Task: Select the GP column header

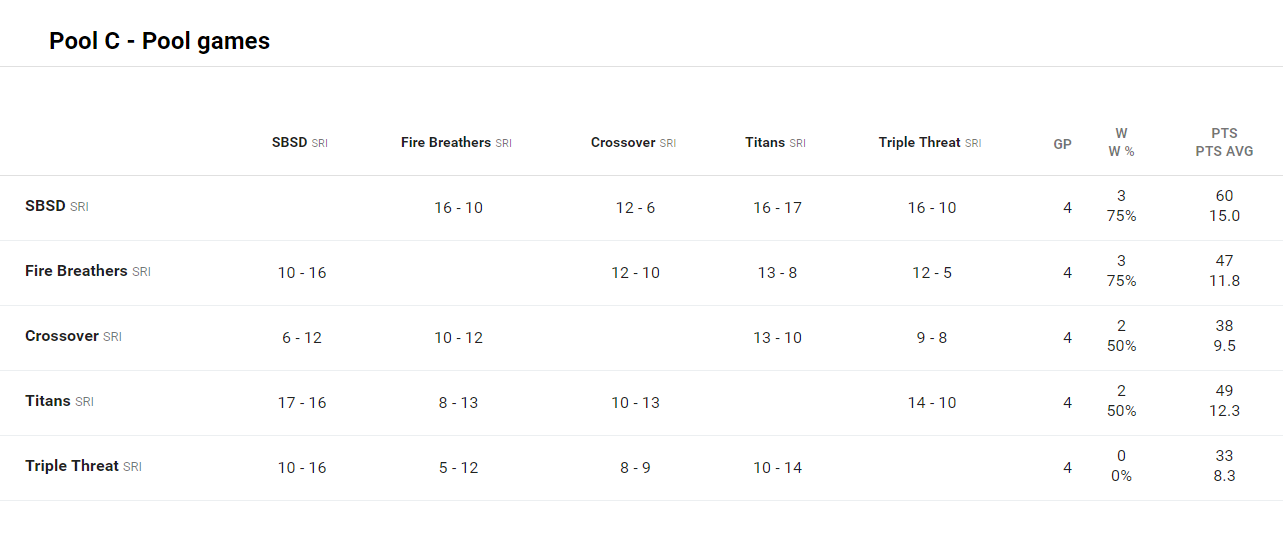Action: point(1062,144)
